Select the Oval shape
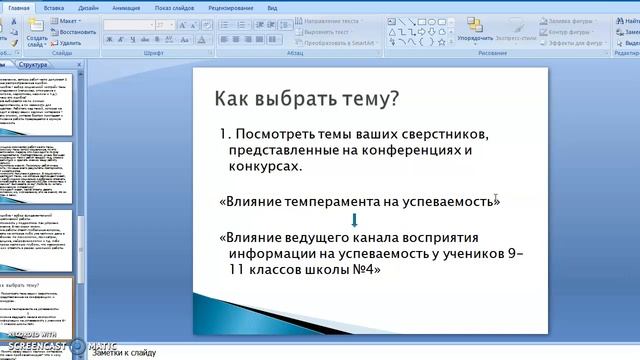Image resolution: width=640 pixels, height=360 pixels. pyautogui.click(x=431, y=22)
